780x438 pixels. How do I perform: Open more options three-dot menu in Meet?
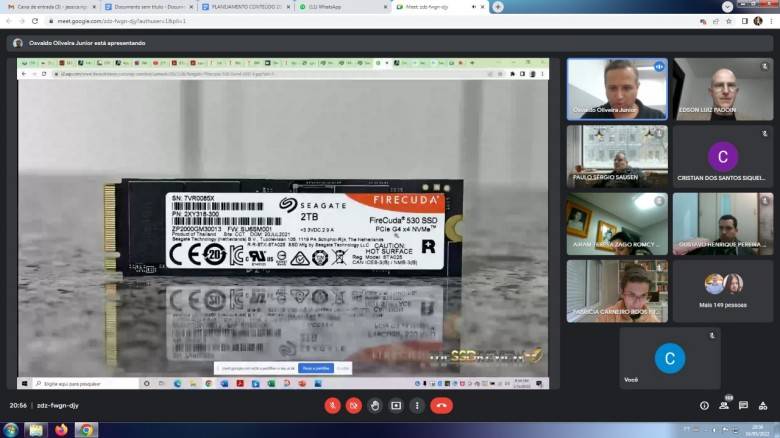[x=417, y=406]
